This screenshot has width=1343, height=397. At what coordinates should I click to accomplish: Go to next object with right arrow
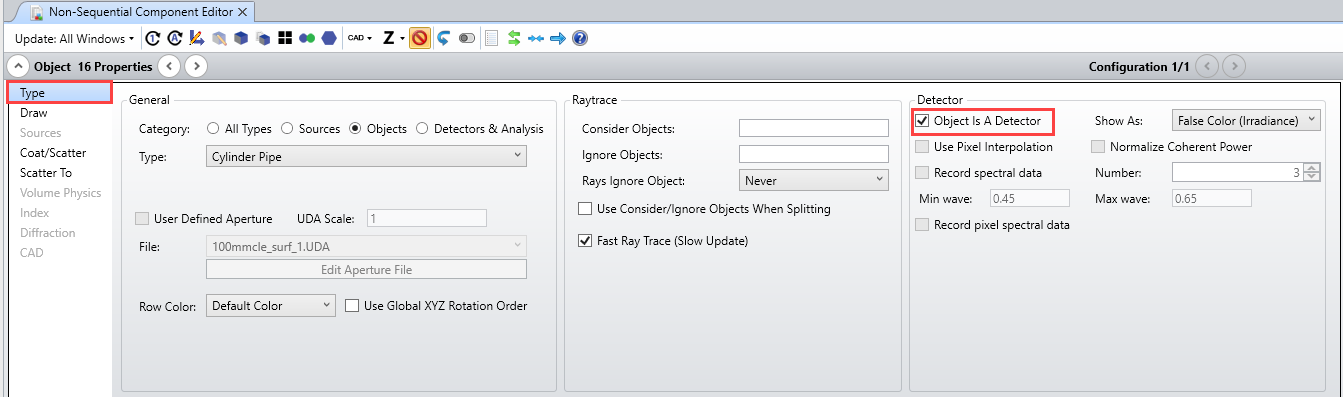[197, 66]
